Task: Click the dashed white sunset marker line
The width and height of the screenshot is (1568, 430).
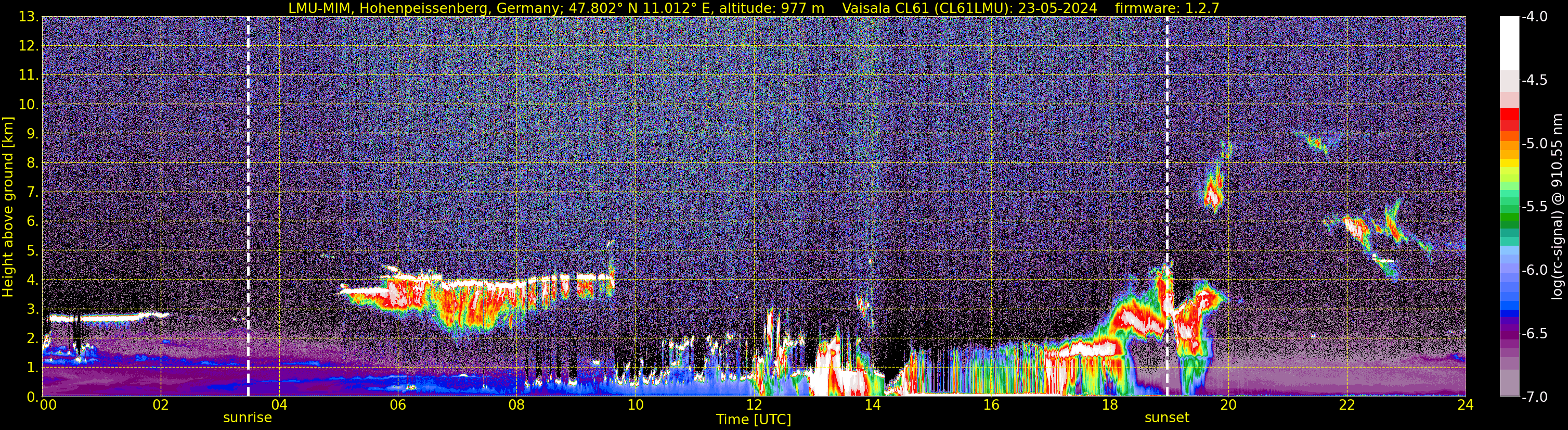Action: pos(1167,207)
